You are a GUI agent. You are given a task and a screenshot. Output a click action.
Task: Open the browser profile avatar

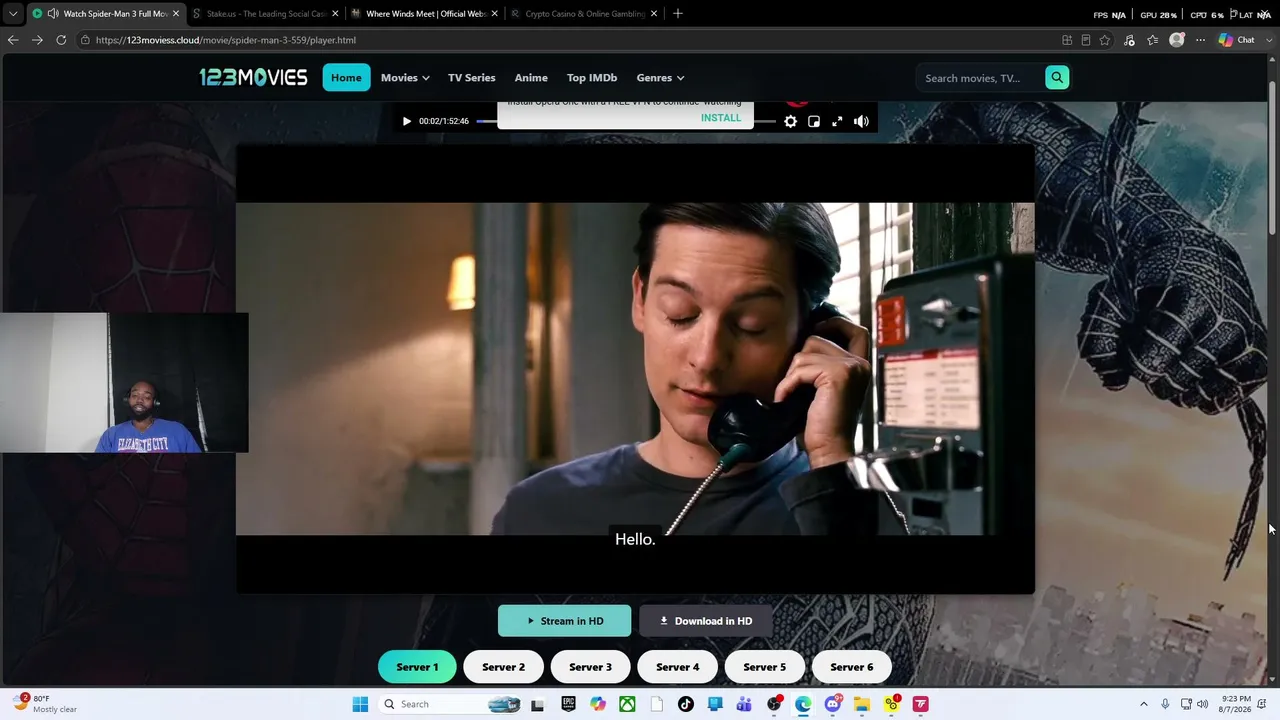1177,40
